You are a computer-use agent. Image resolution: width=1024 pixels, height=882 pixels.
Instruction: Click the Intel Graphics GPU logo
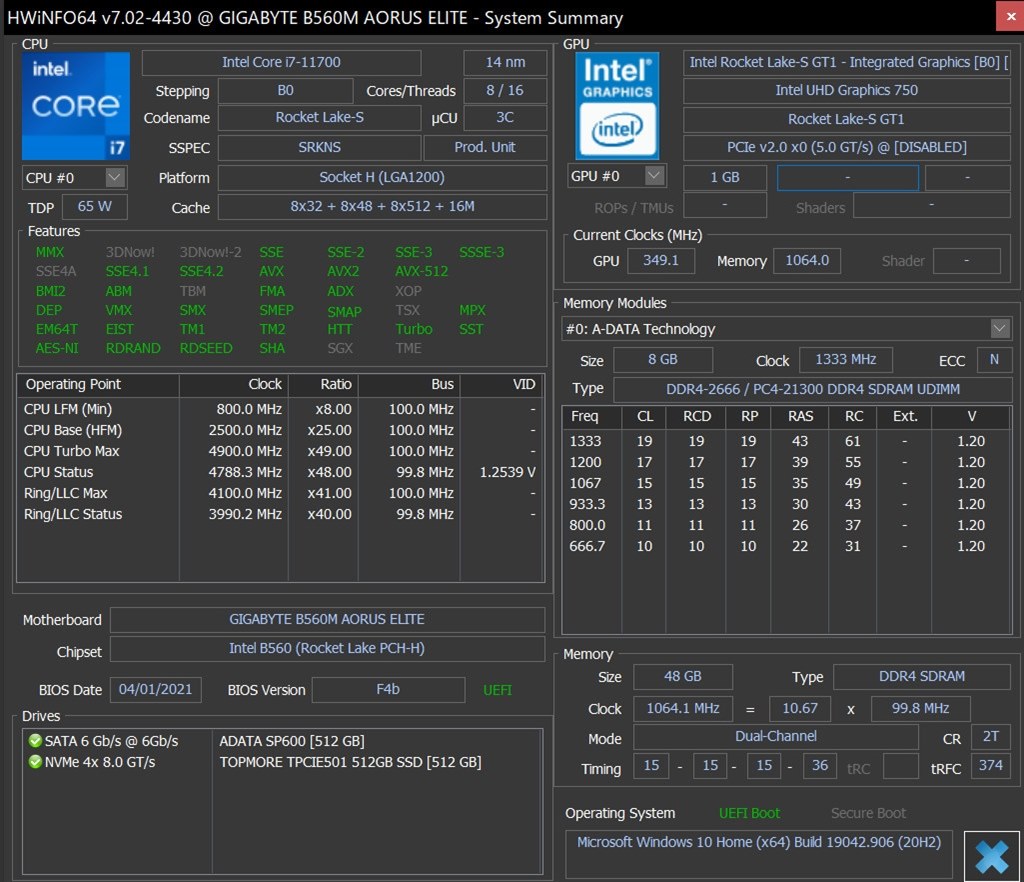pyautogui.click(x=616, y=105)
